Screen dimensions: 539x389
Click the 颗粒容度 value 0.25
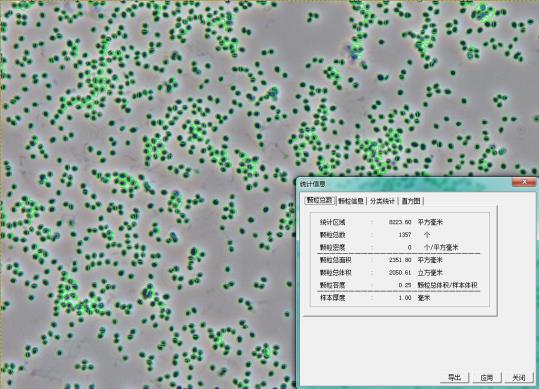pyautogui.click(x=405, y=285)
